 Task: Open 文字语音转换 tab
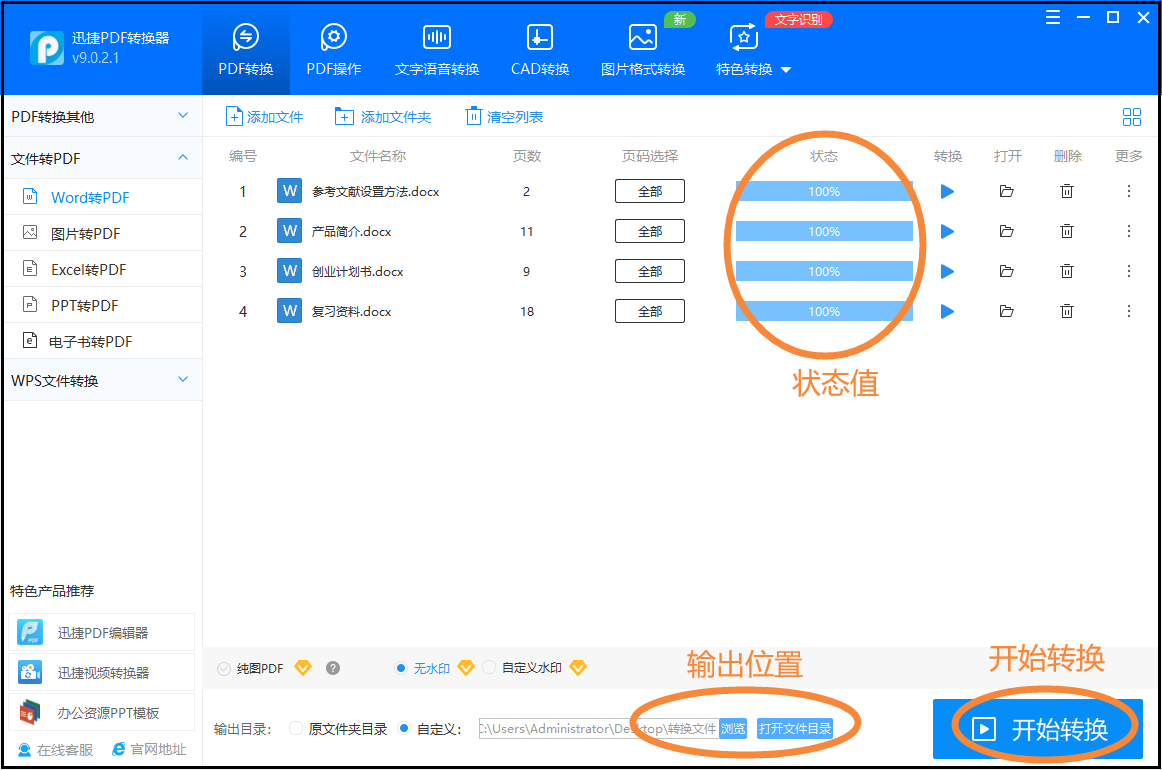click(436, 50)
